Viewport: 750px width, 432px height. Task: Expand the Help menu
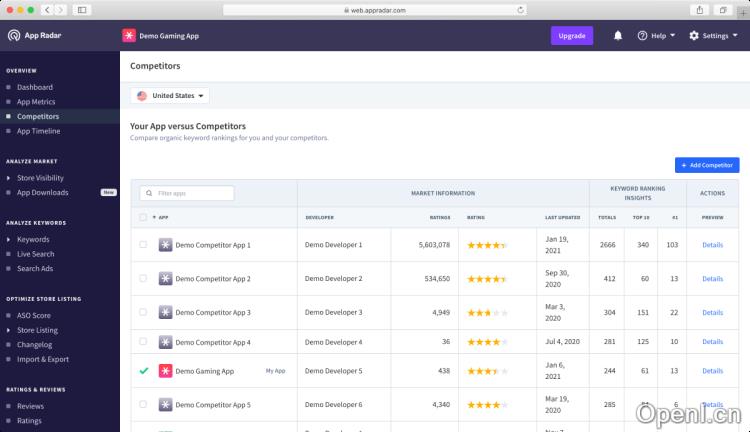[x=657, y=35]
